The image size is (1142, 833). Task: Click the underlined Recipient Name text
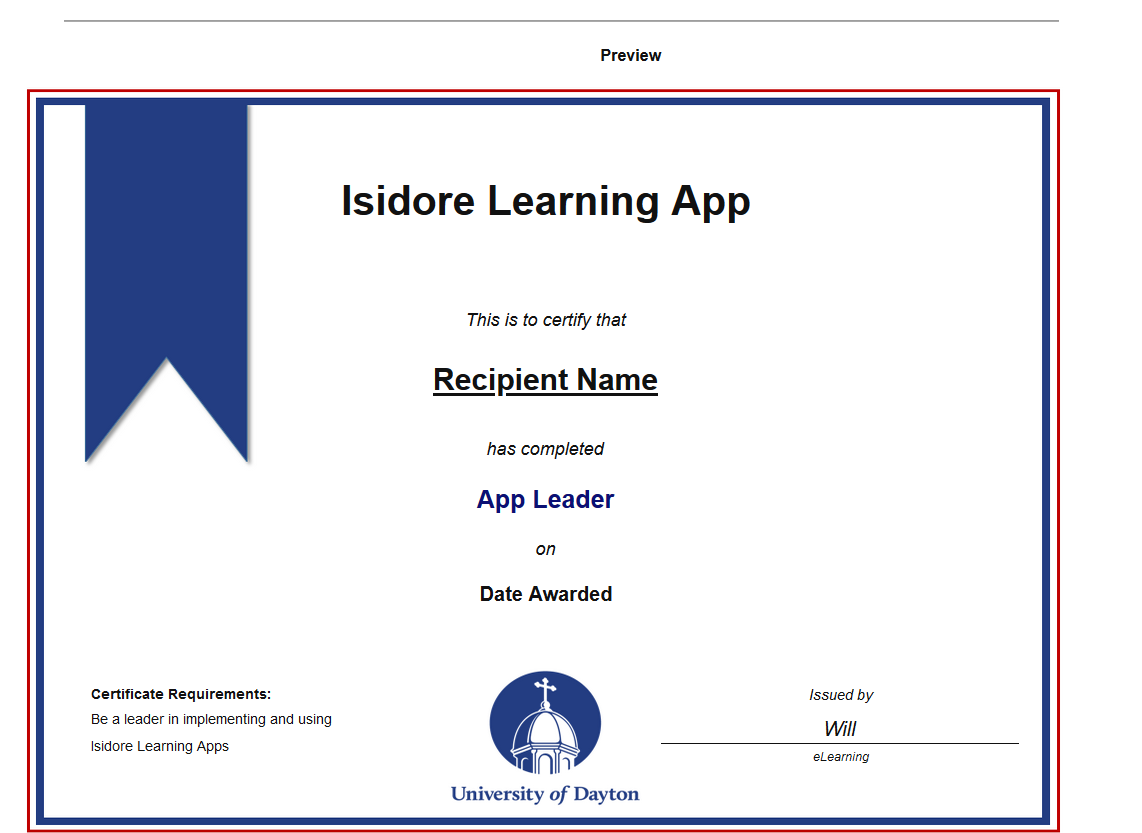pos(545,380)
